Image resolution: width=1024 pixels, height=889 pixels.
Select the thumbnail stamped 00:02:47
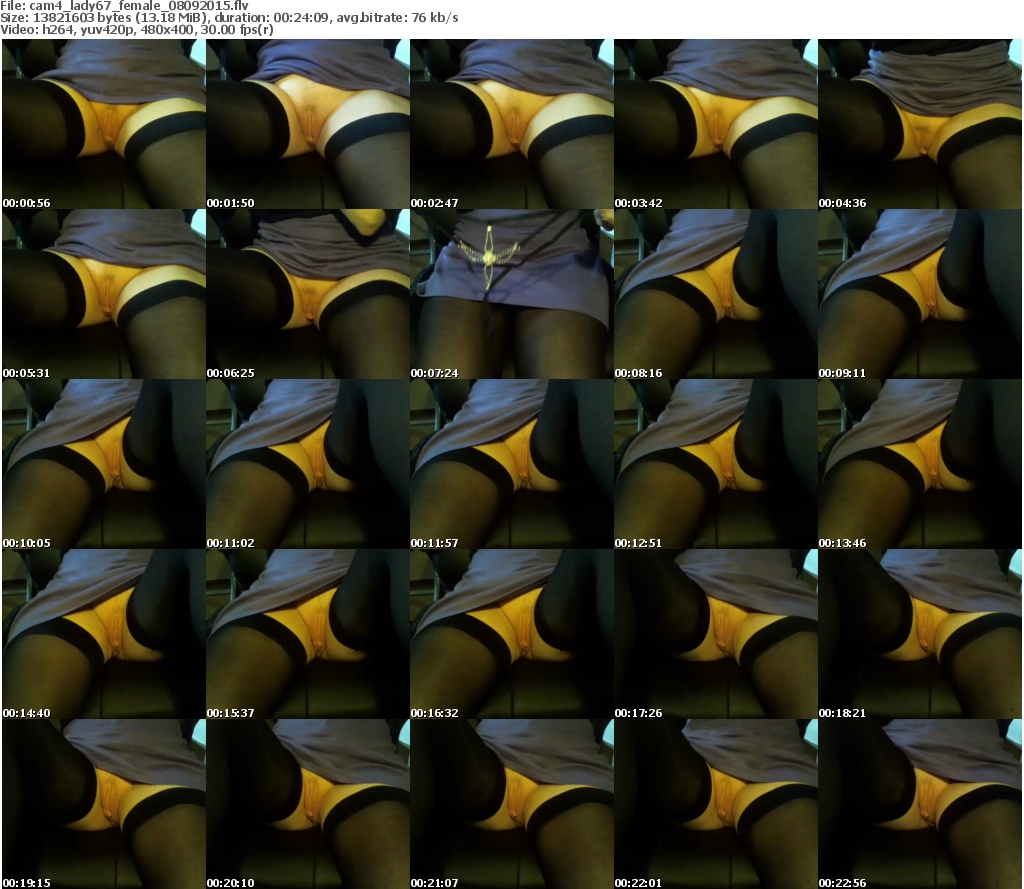coord(512,124)
